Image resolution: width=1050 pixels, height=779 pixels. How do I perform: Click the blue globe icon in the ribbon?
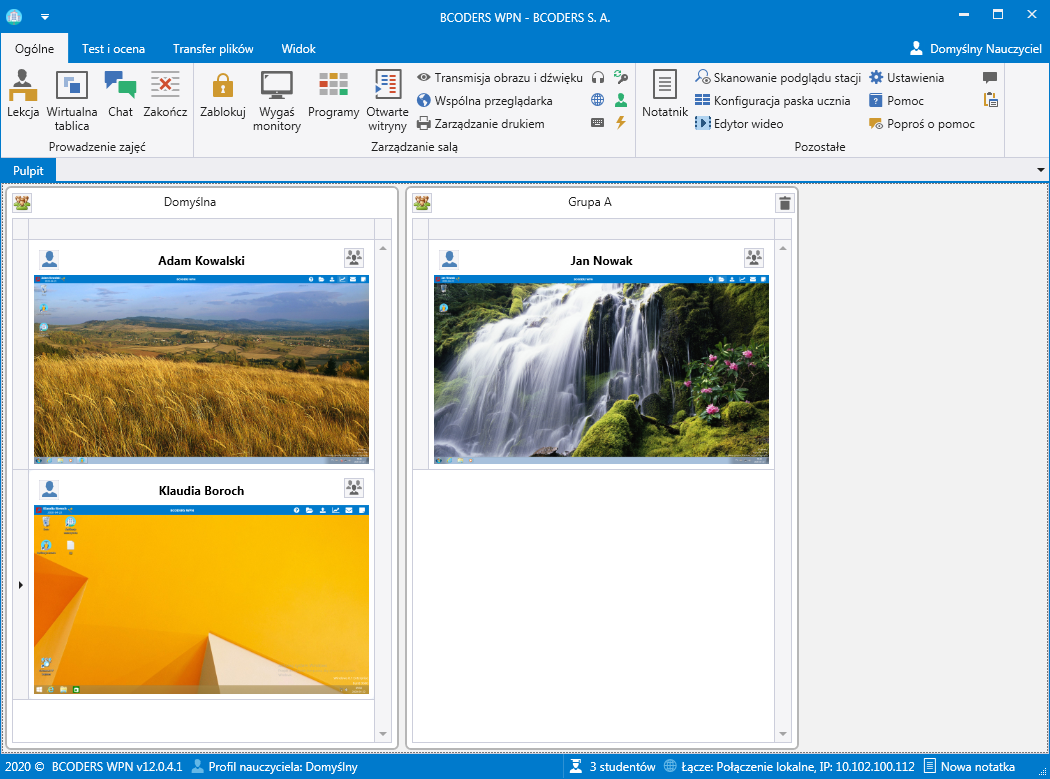pyautogui.click(x=598, y=100)
